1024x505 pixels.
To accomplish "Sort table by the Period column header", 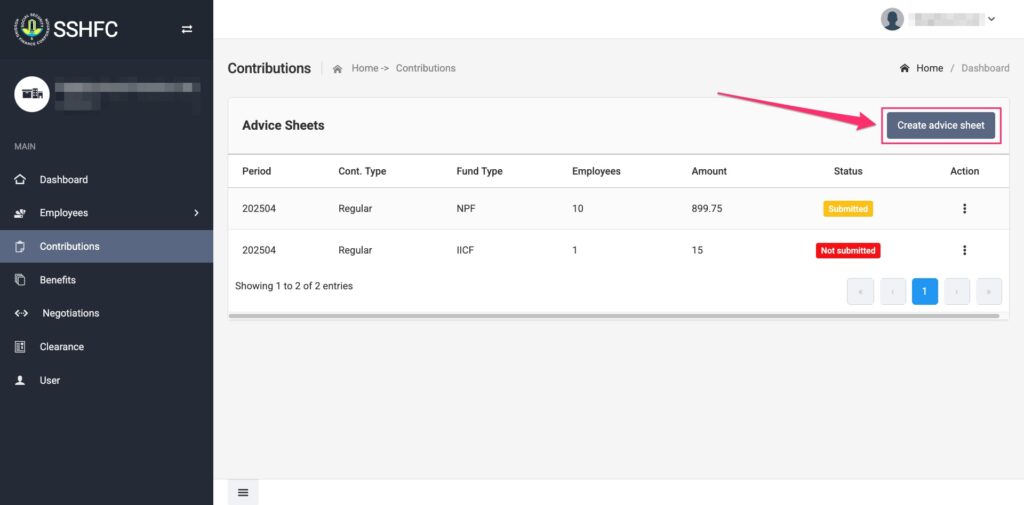I will click(256, 171).
